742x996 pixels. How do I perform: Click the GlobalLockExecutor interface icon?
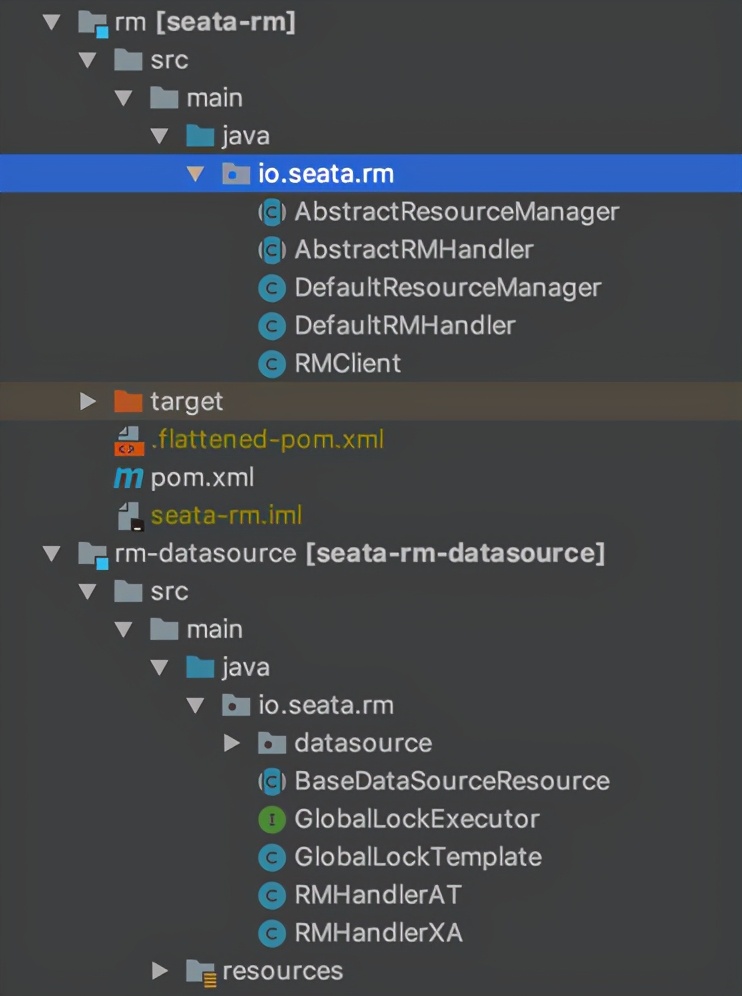pos(271,819)
